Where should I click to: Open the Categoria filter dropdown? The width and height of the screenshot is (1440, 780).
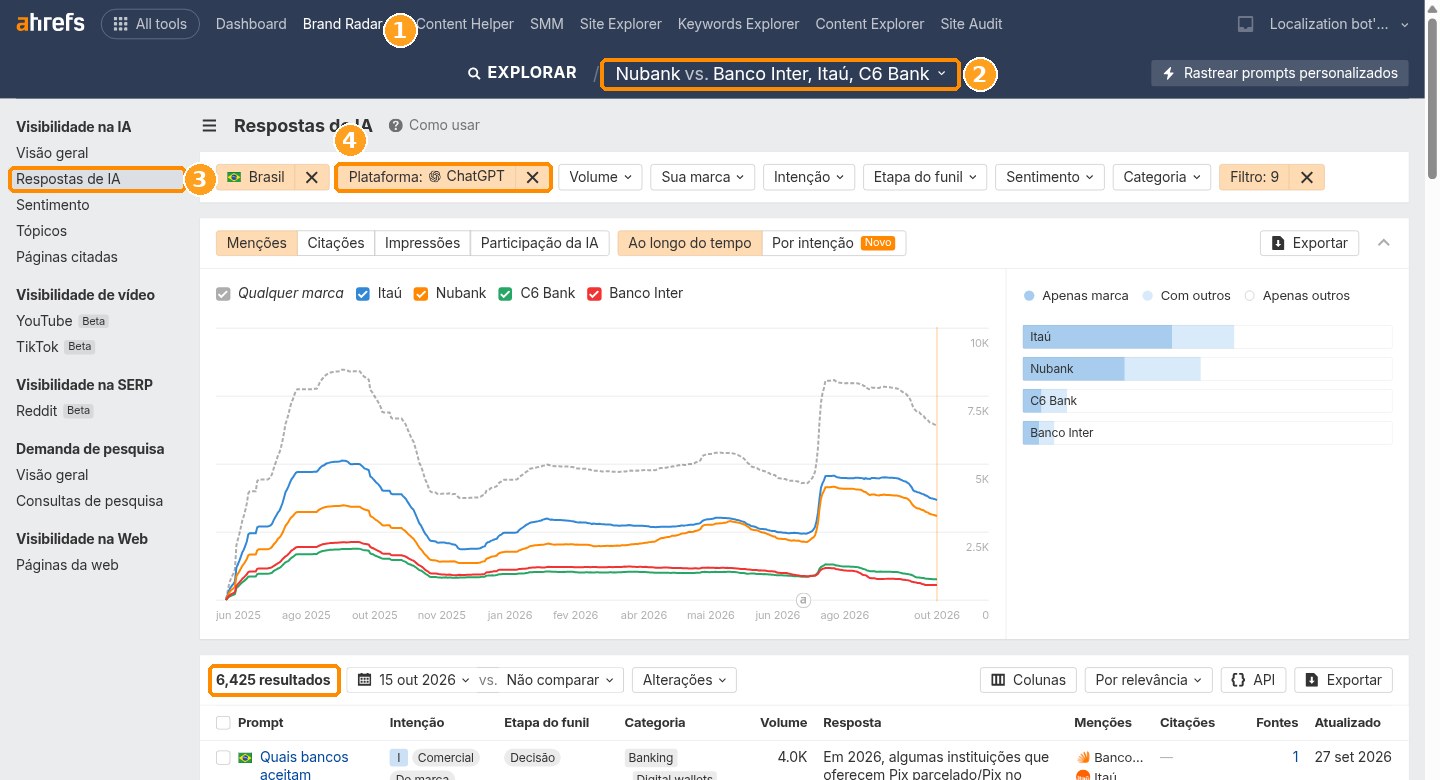tap(1162, 177)
